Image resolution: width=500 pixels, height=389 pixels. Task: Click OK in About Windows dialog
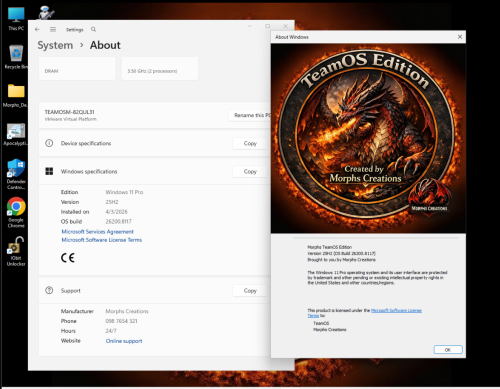coord(448,350)
